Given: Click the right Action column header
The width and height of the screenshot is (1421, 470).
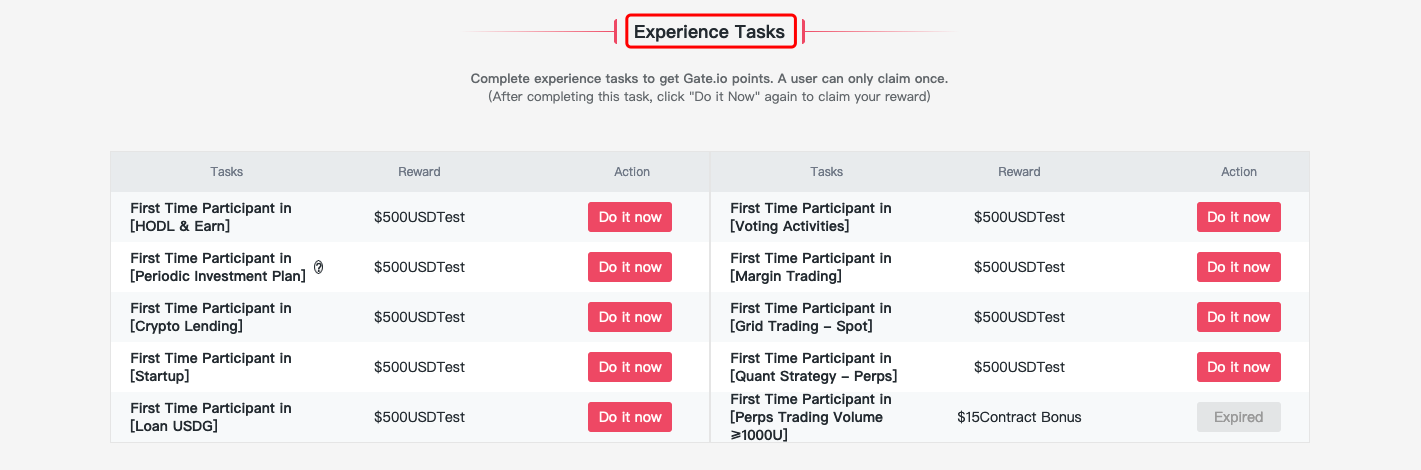Looking at the screenshot, I should (1238, 172).
